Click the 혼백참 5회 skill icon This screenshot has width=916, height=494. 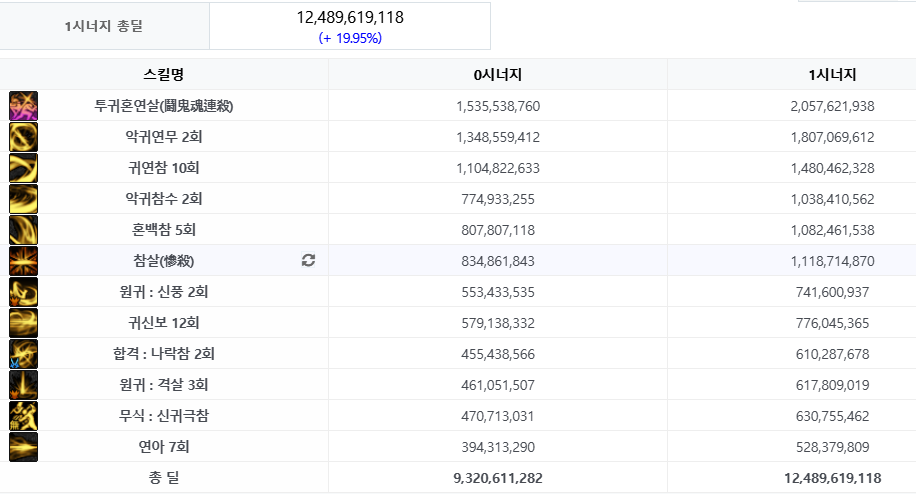click(23, 229)
